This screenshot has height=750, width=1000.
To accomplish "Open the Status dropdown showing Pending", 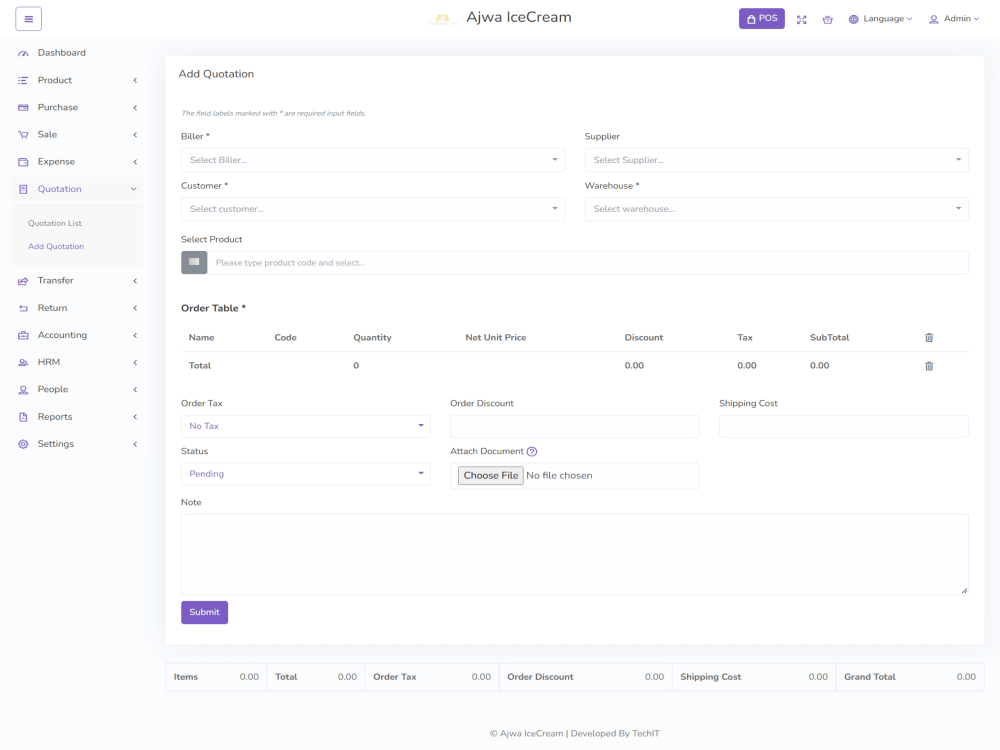I will point(305,473).
